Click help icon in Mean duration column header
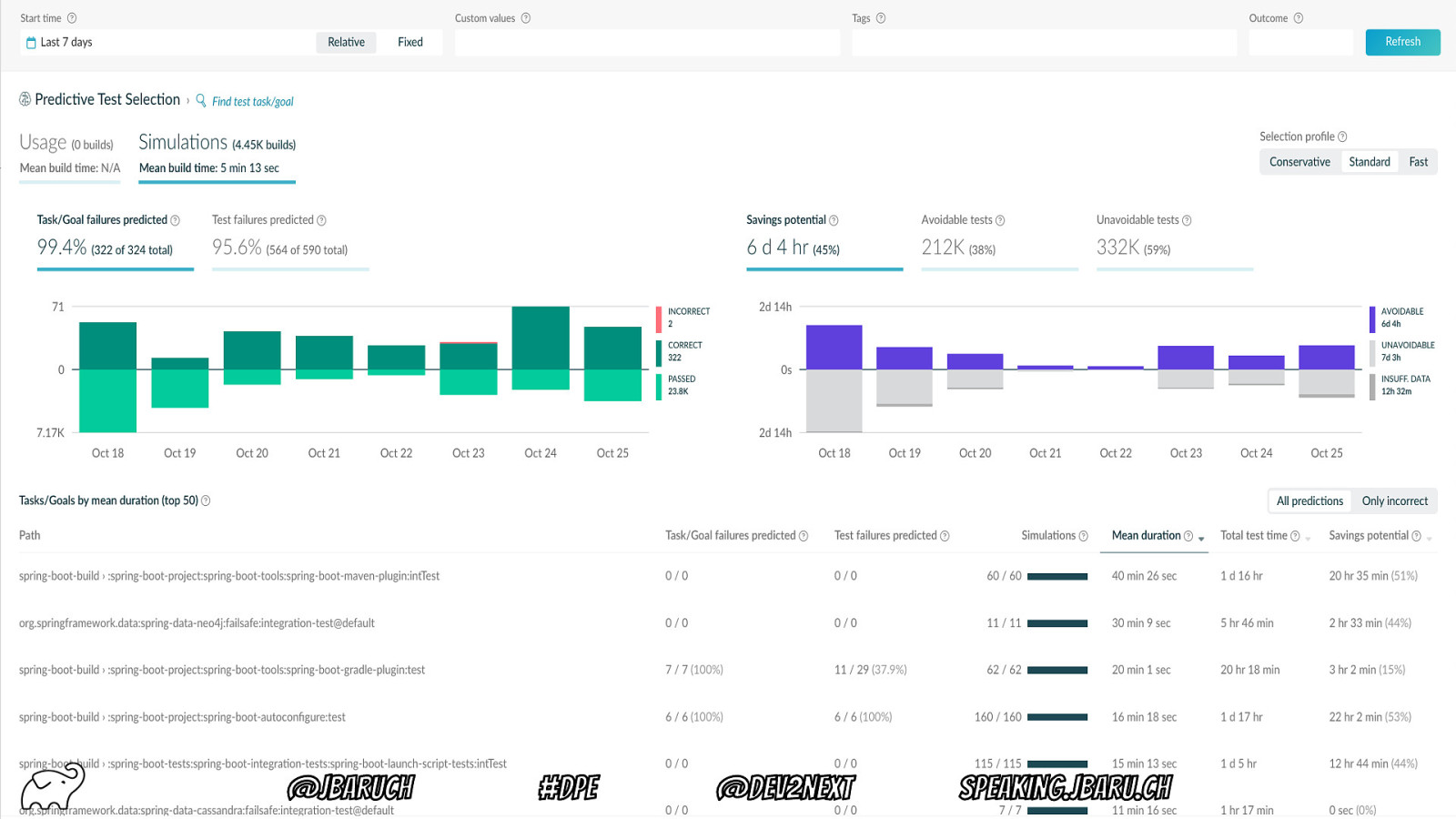This screenshot has width=1456, height=819. 1188,536
